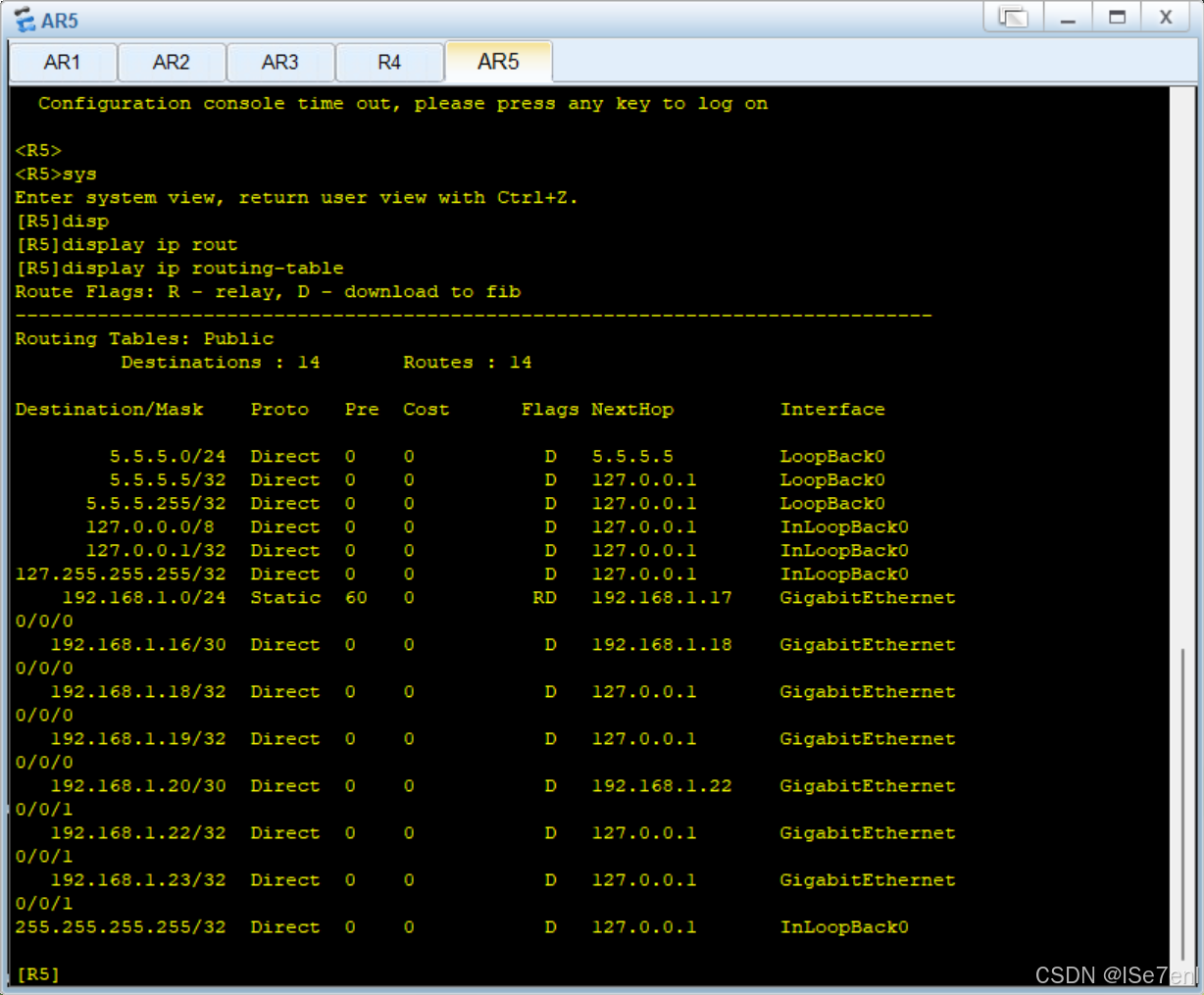Click the 127.0.0.1/32 destination entry

point(156,551)
